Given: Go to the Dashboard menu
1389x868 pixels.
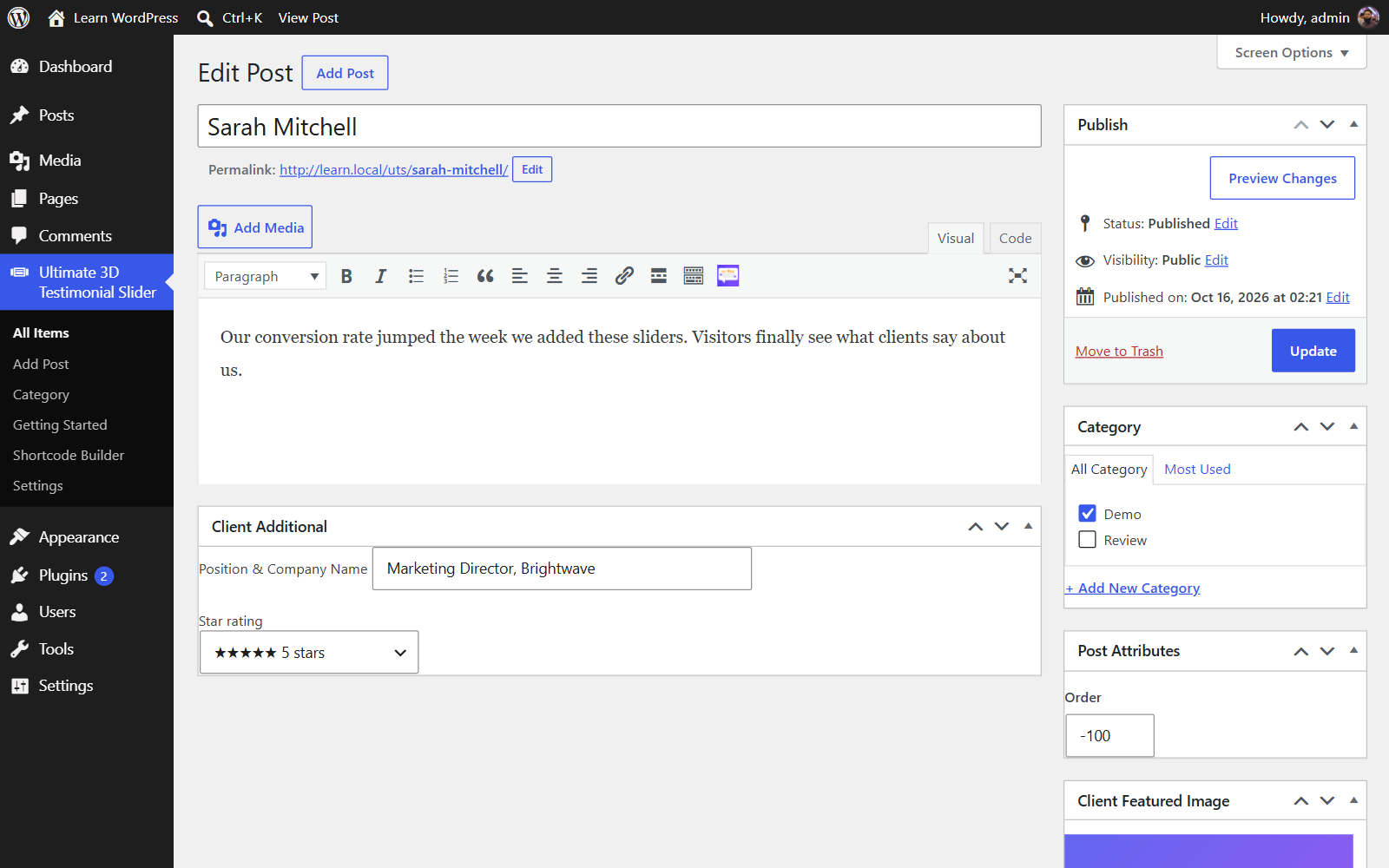Looking at the screenshot, I should (75, 67).
